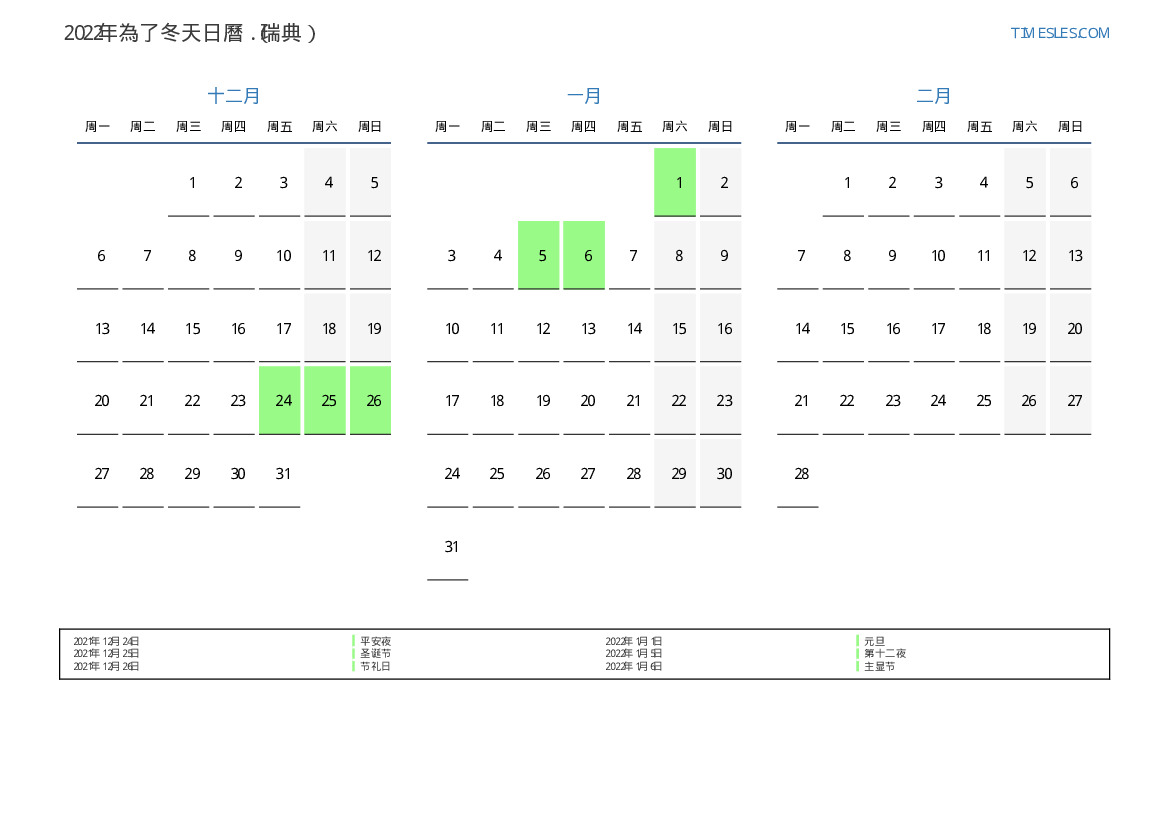The height and width of the screenshot is (827, 1169).
Task: Select January 20 in 一月
Action: pos(584,400)
